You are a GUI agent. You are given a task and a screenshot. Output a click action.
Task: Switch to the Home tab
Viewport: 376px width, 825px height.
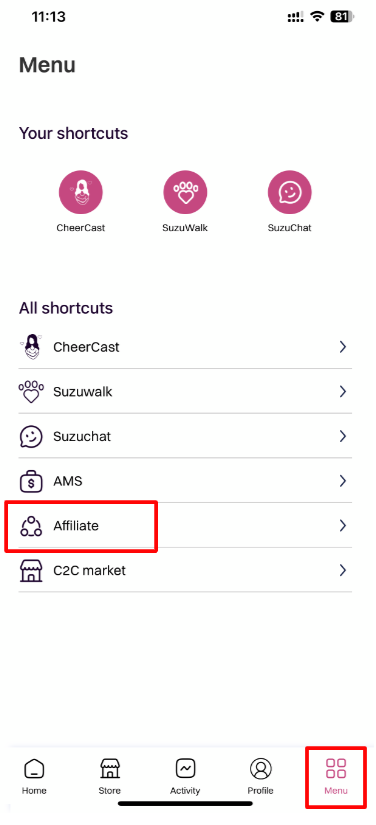coord(34,777)
